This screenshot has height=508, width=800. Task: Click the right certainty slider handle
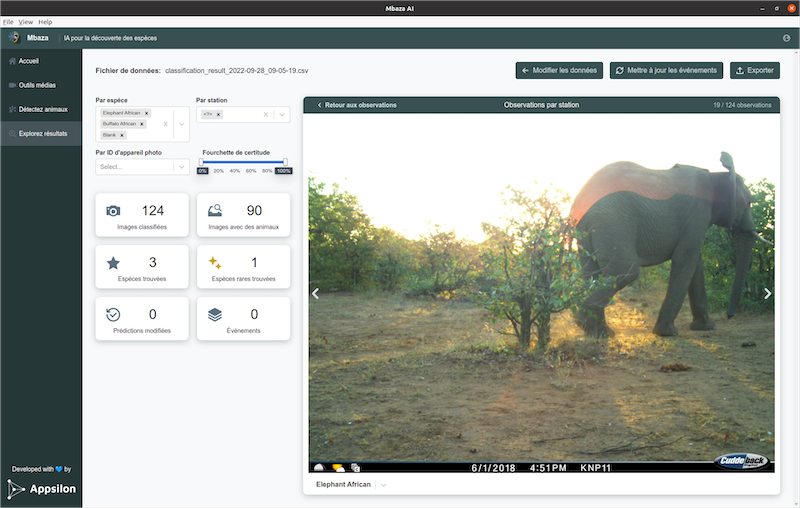click(285, 162)
